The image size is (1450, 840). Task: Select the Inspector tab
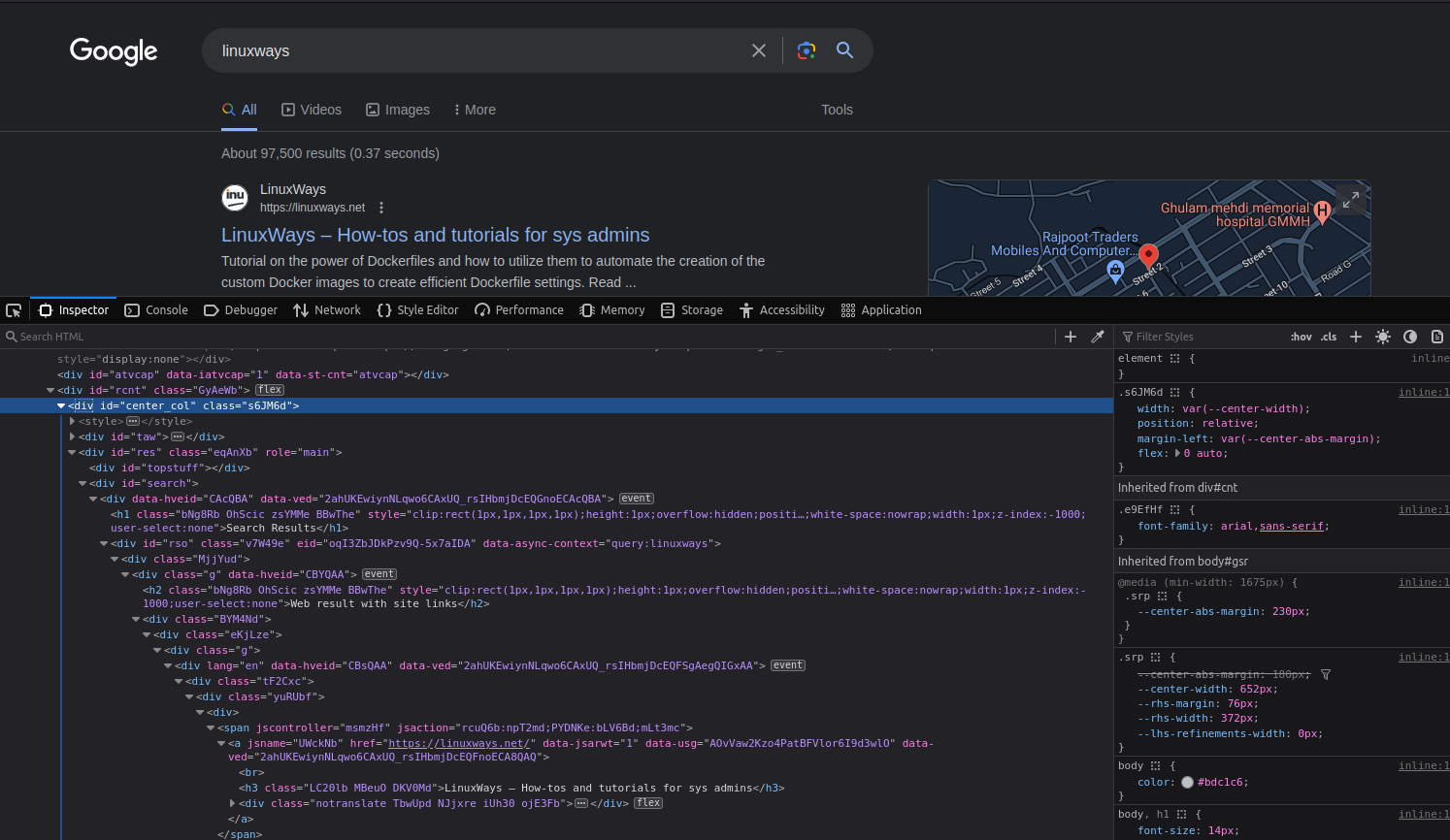tap(74, 310)
